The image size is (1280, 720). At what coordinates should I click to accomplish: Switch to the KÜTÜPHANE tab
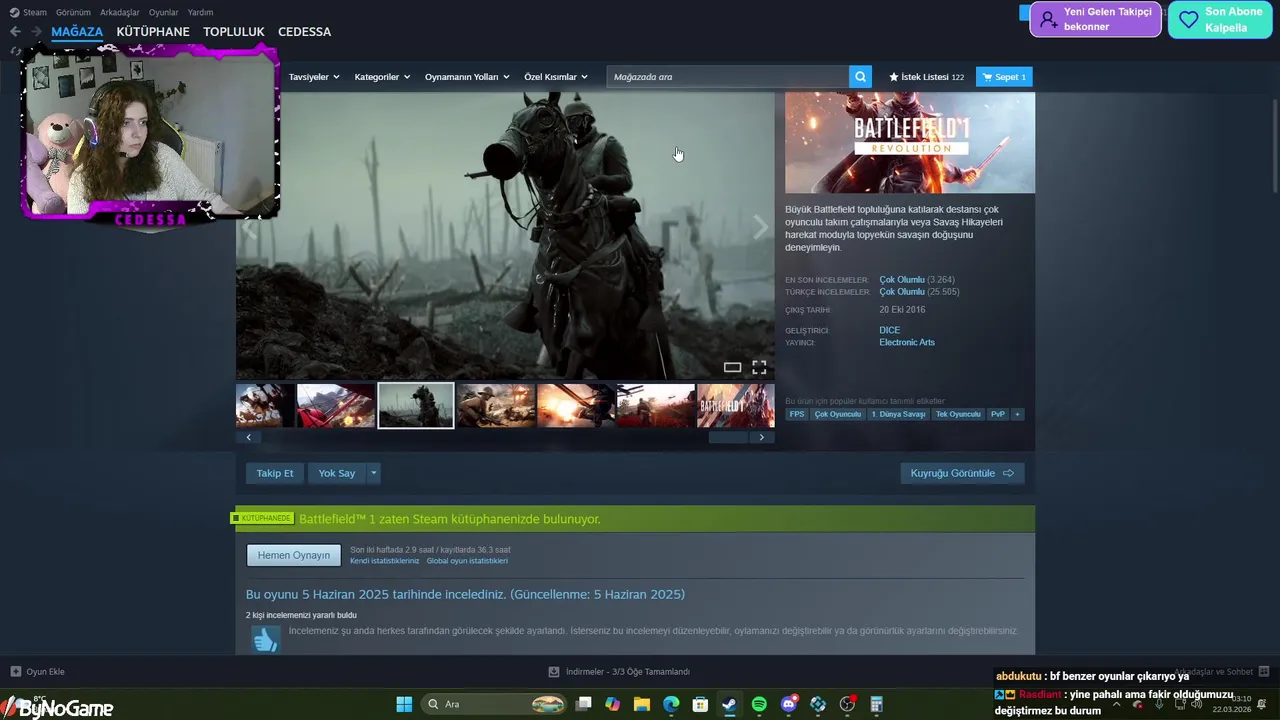coord(153,32)
